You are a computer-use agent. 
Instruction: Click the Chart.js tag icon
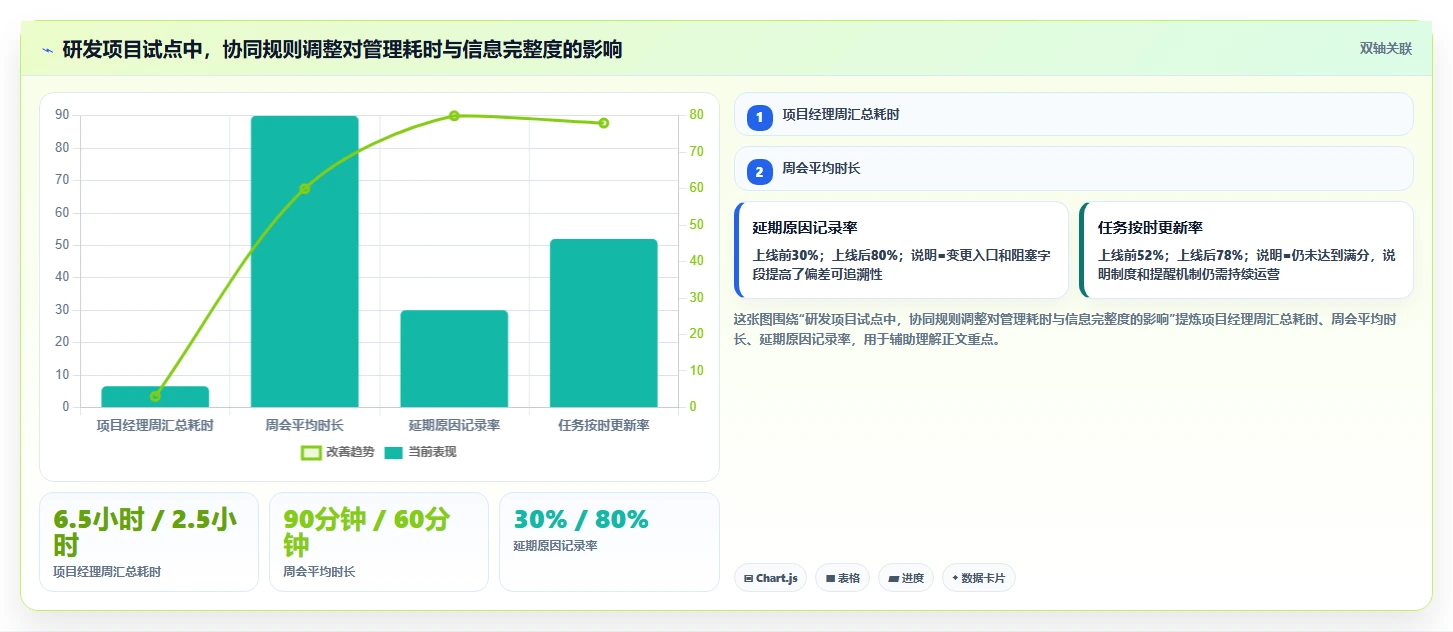click(x=748, y=578)
